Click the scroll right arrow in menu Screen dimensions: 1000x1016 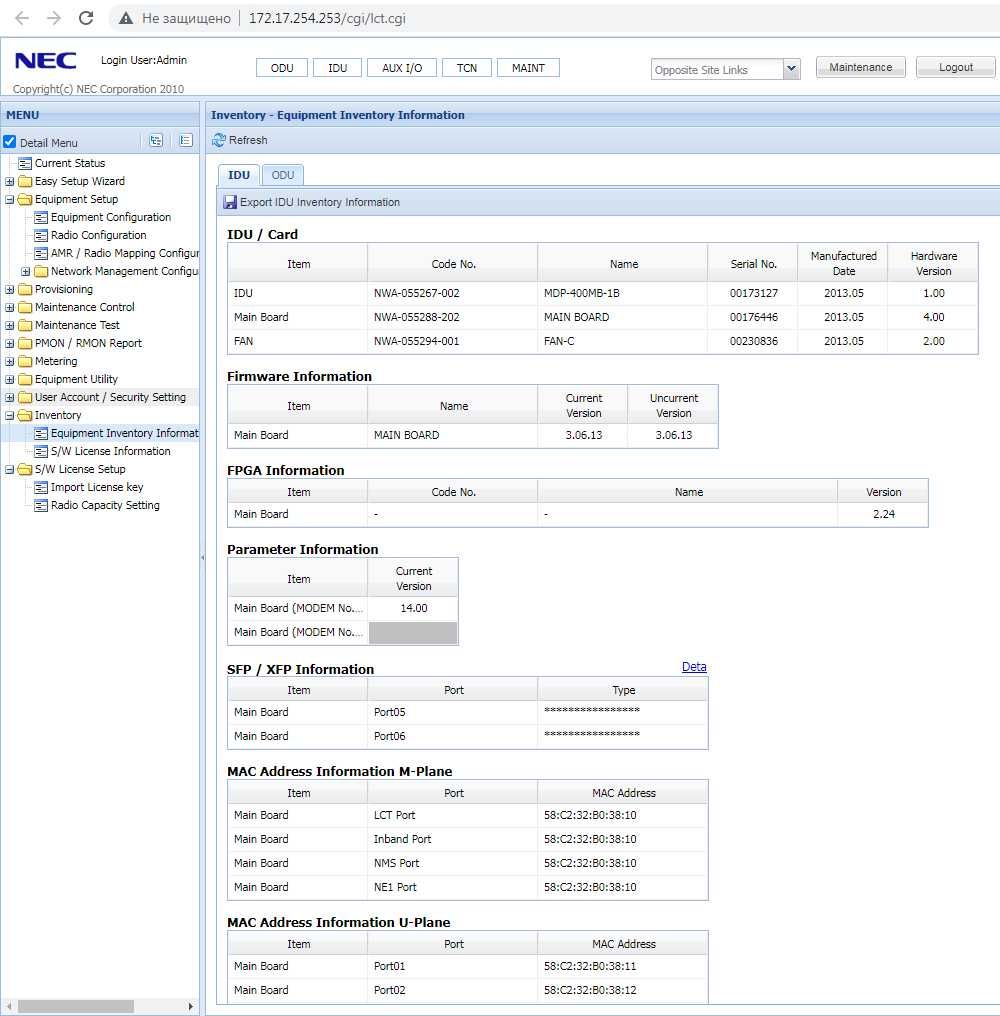click(191, 1006)
